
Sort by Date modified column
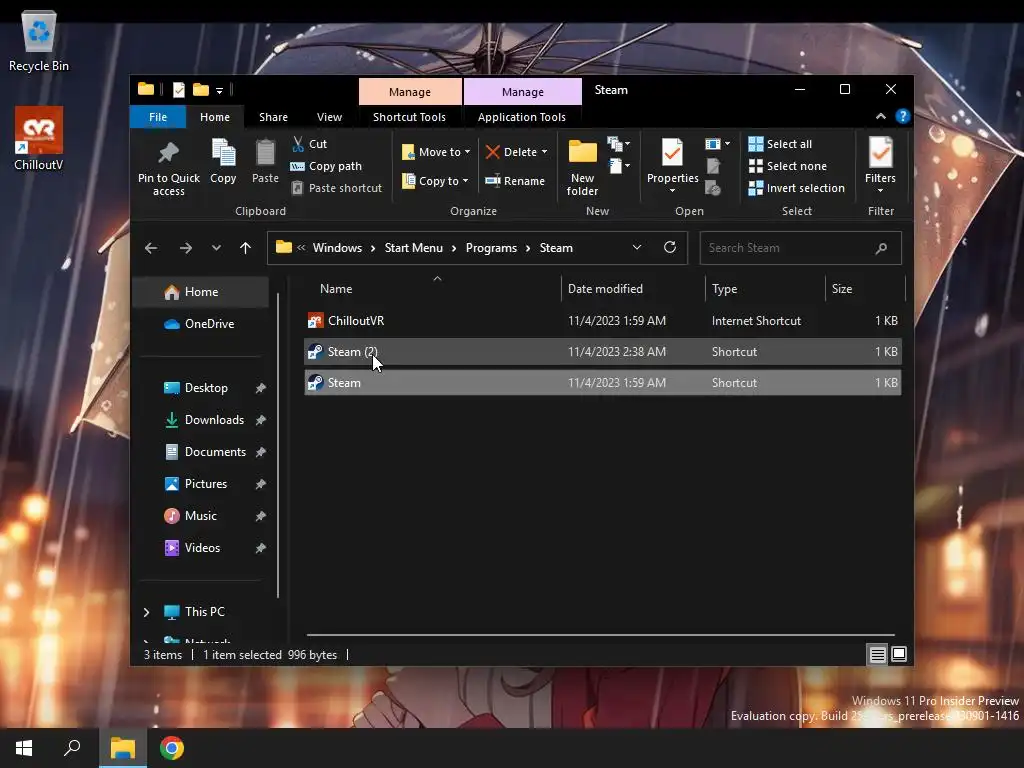click(x=633, y=289)
